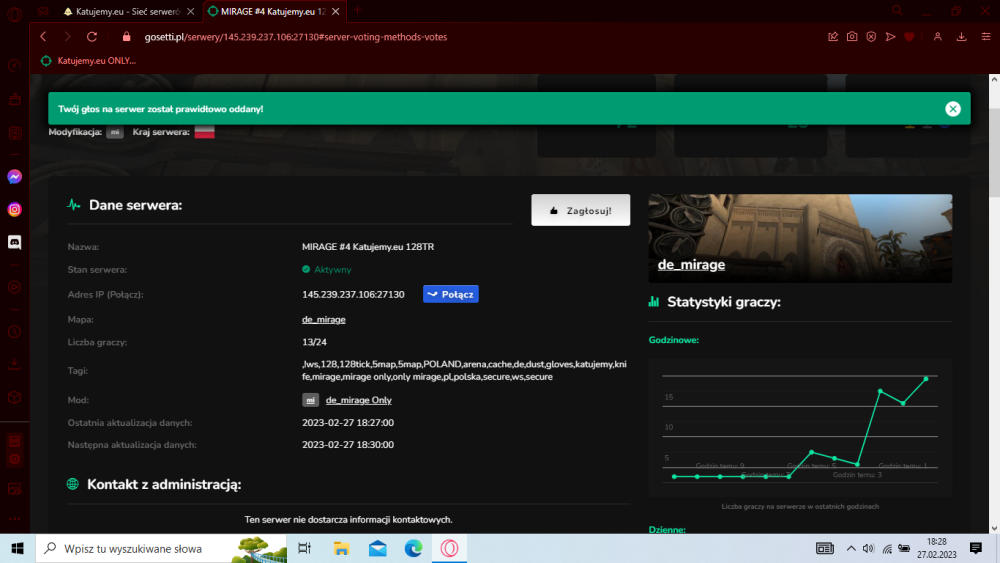Viewport: 1000px width, 563px height.
Task: Close the Katujemy.eu - Sieć serwerów tab
Action: (191, 11)
